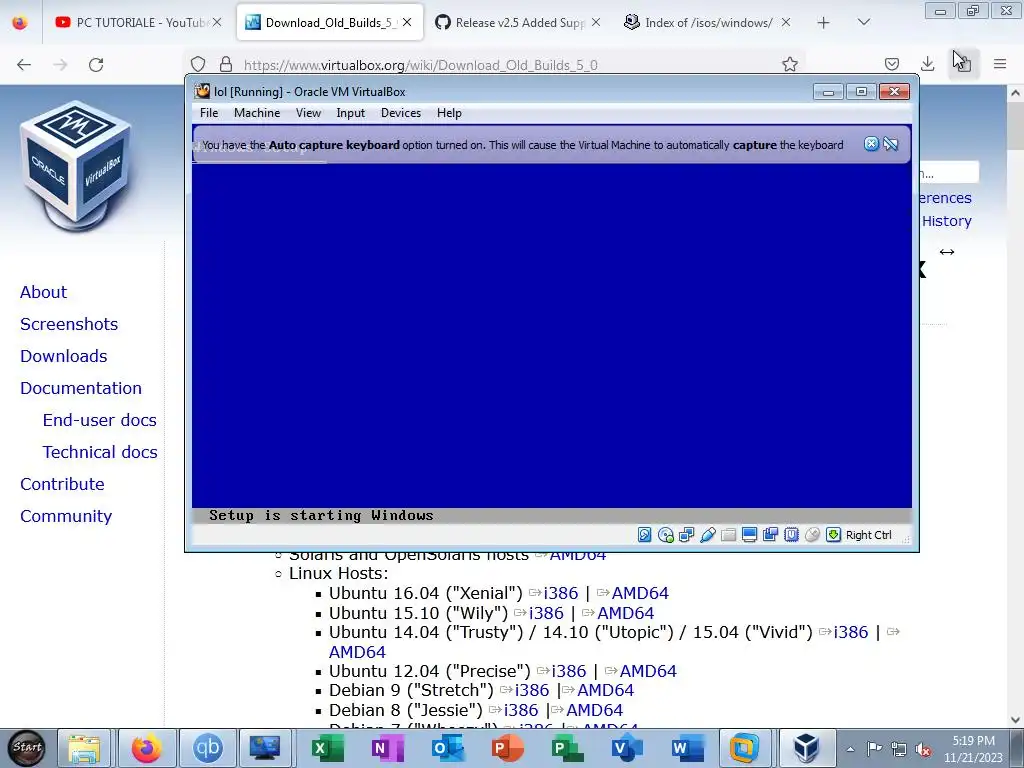Show hidden system tray icons

tap(850, 749)
